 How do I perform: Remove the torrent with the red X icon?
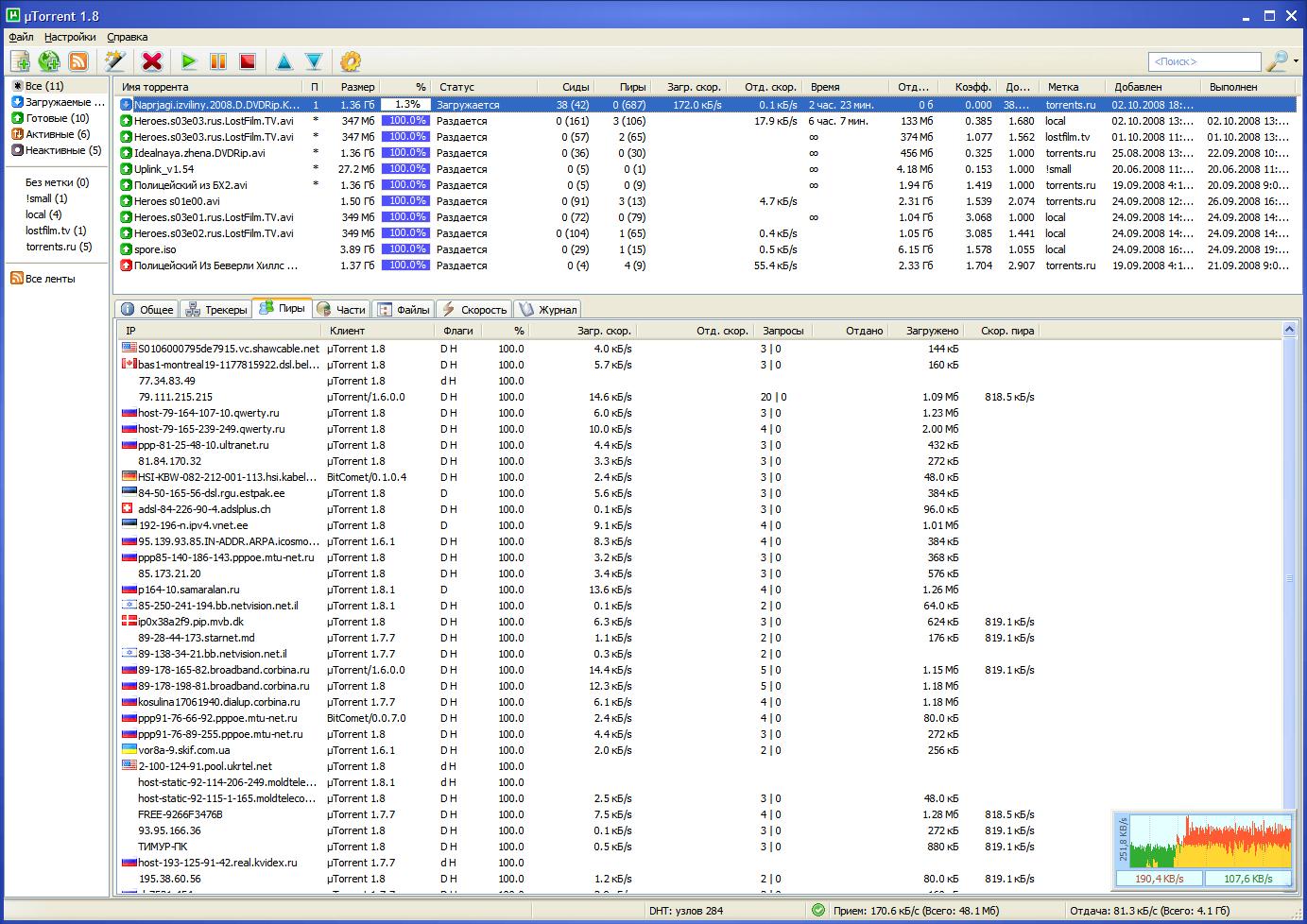click(x=151, y=61)
